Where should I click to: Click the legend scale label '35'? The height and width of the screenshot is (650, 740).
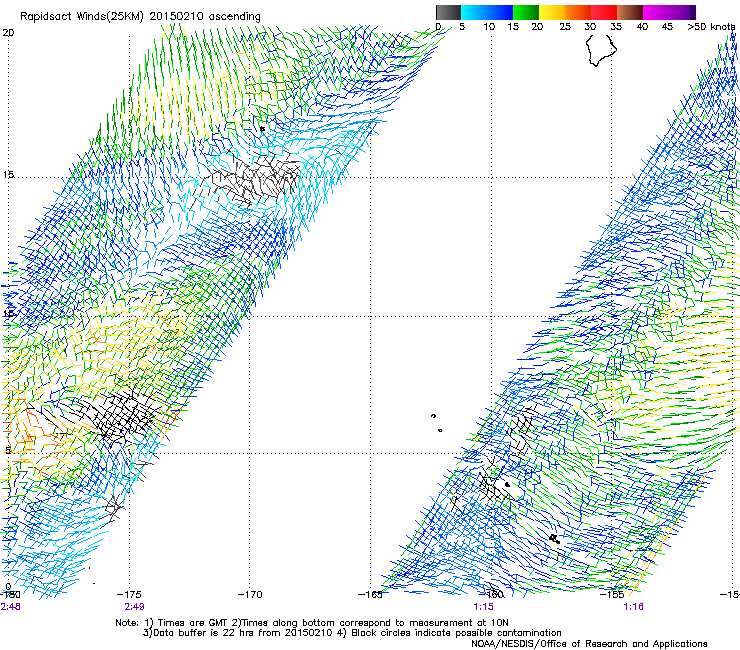point(616,27)
